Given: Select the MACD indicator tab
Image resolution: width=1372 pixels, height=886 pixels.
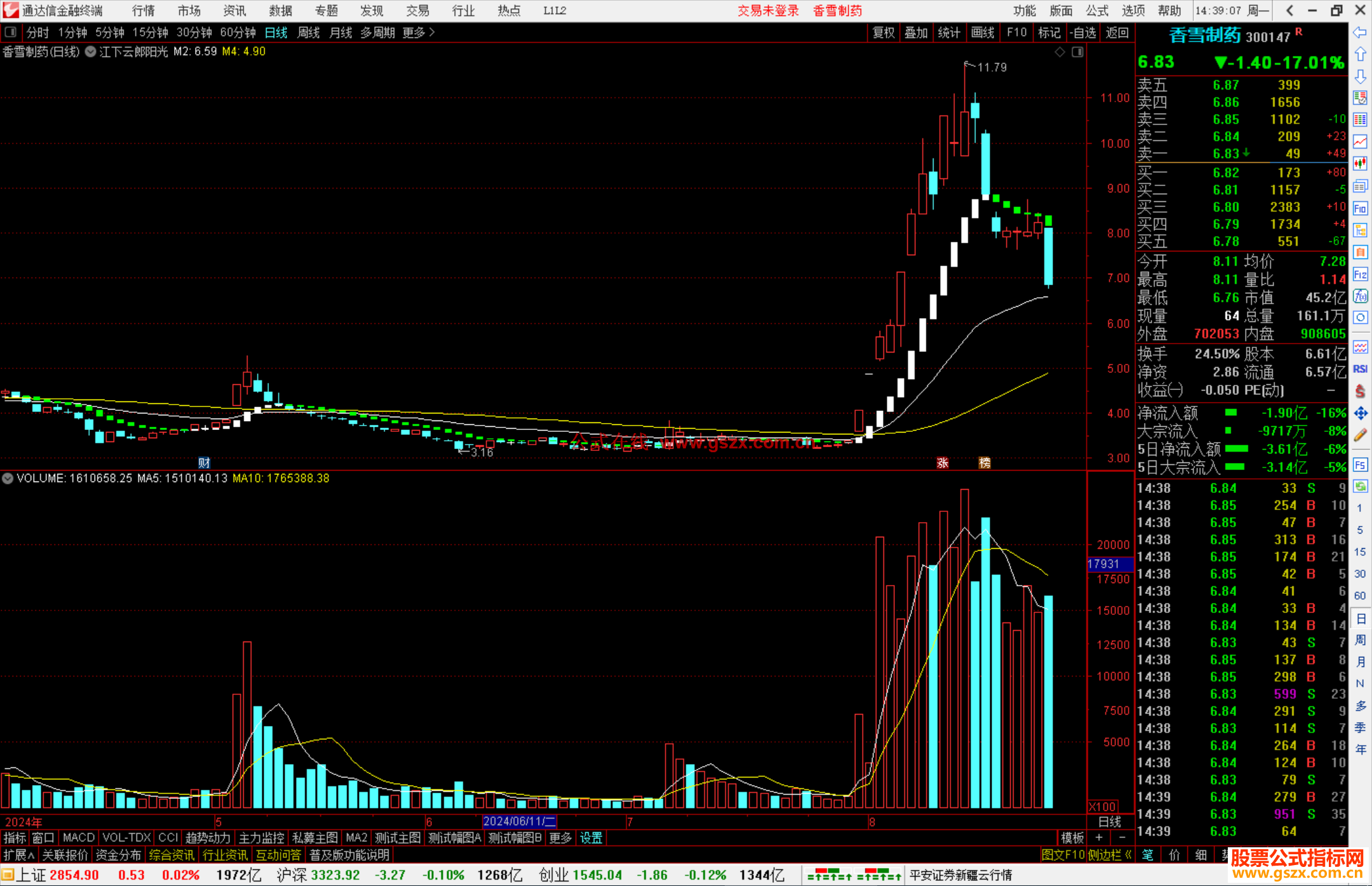Looking at the screenshot, I should point(79,838).
